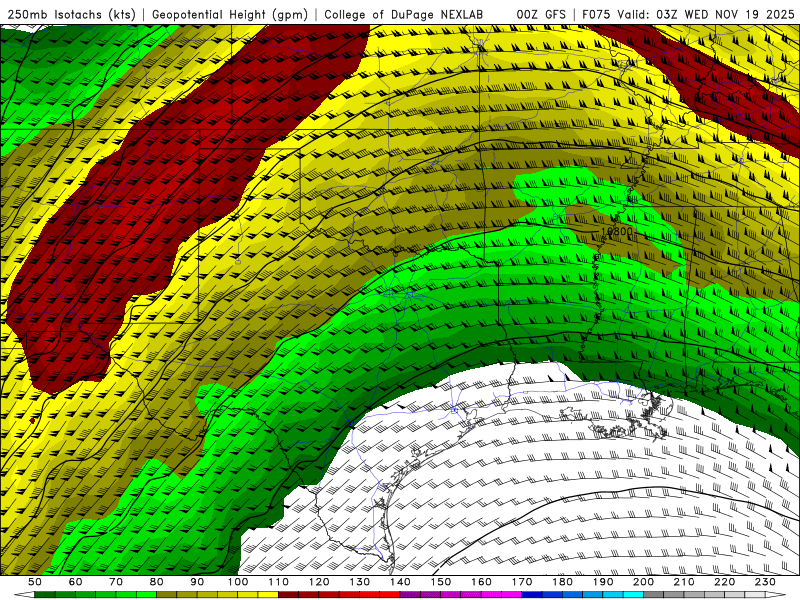The width and height of the screenshot is (800, 600).
Task: Click the 100 value on the color scale
Action: tap(238, 582)
